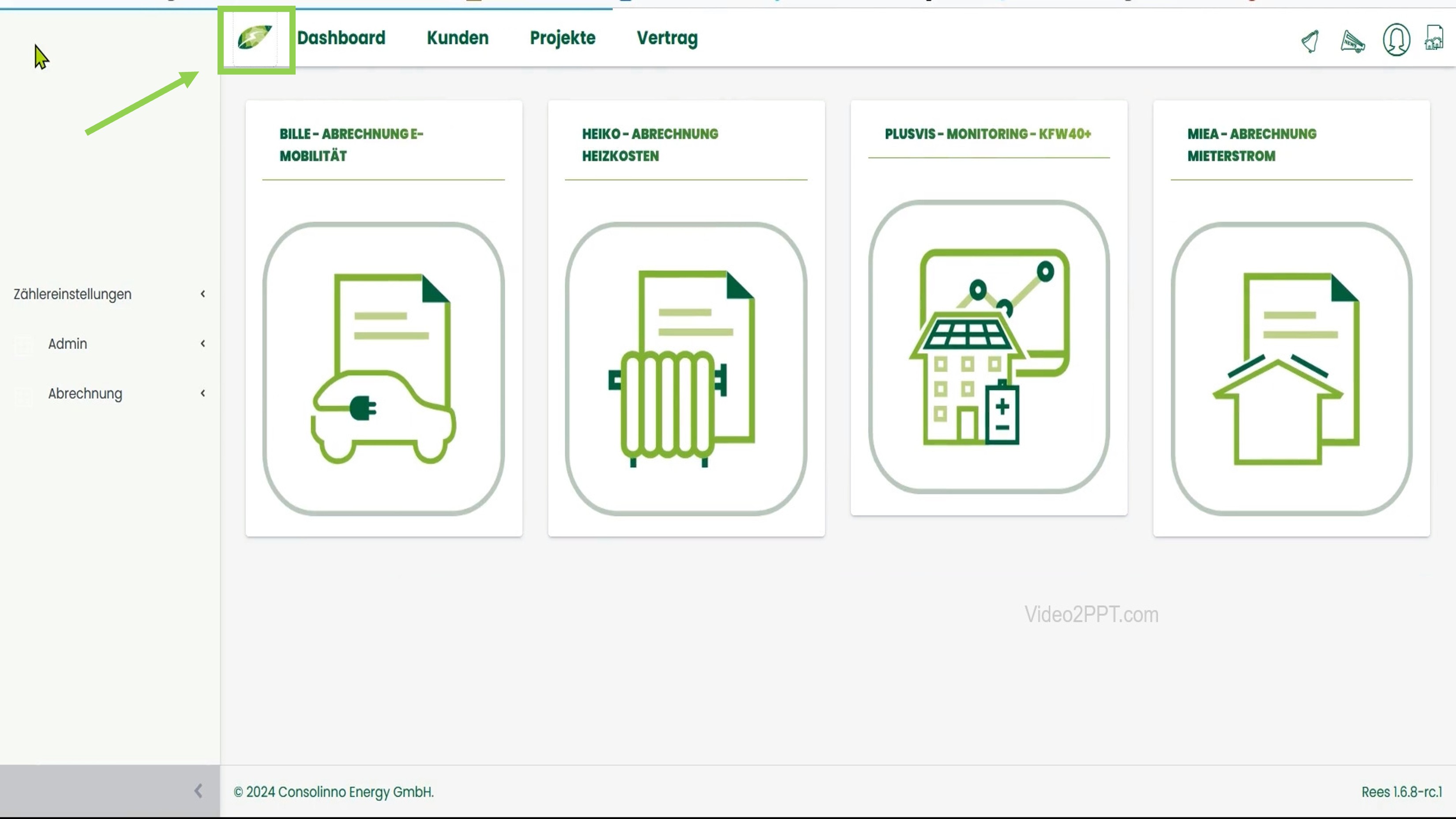The height and width of the screenshot is (819, 1456).
Task: Expand the Admin sidebar section chevron
Action: point(203,344)
